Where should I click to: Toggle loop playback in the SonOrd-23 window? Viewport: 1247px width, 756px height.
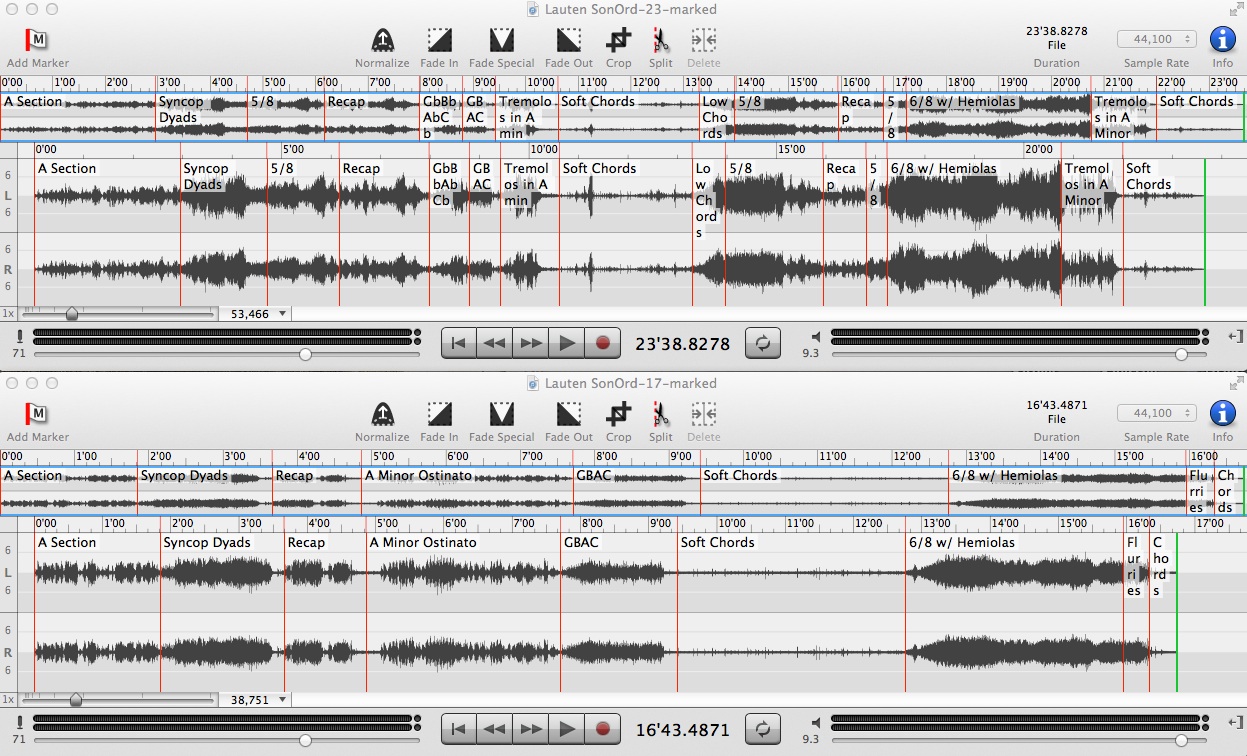pos(763,343)
